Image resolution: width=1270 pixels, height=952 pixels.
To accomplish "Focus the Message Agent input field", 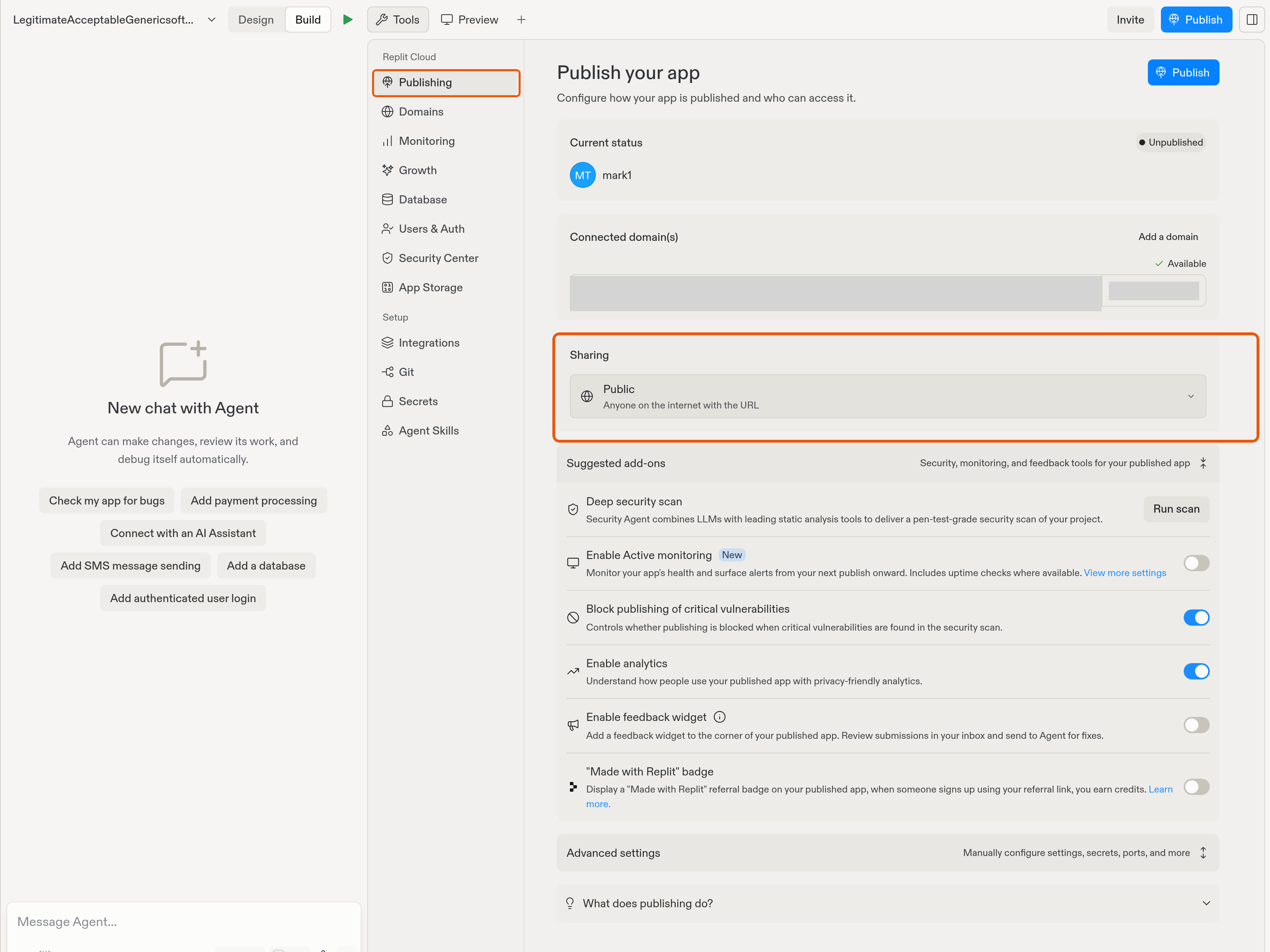I will (184, 921).
